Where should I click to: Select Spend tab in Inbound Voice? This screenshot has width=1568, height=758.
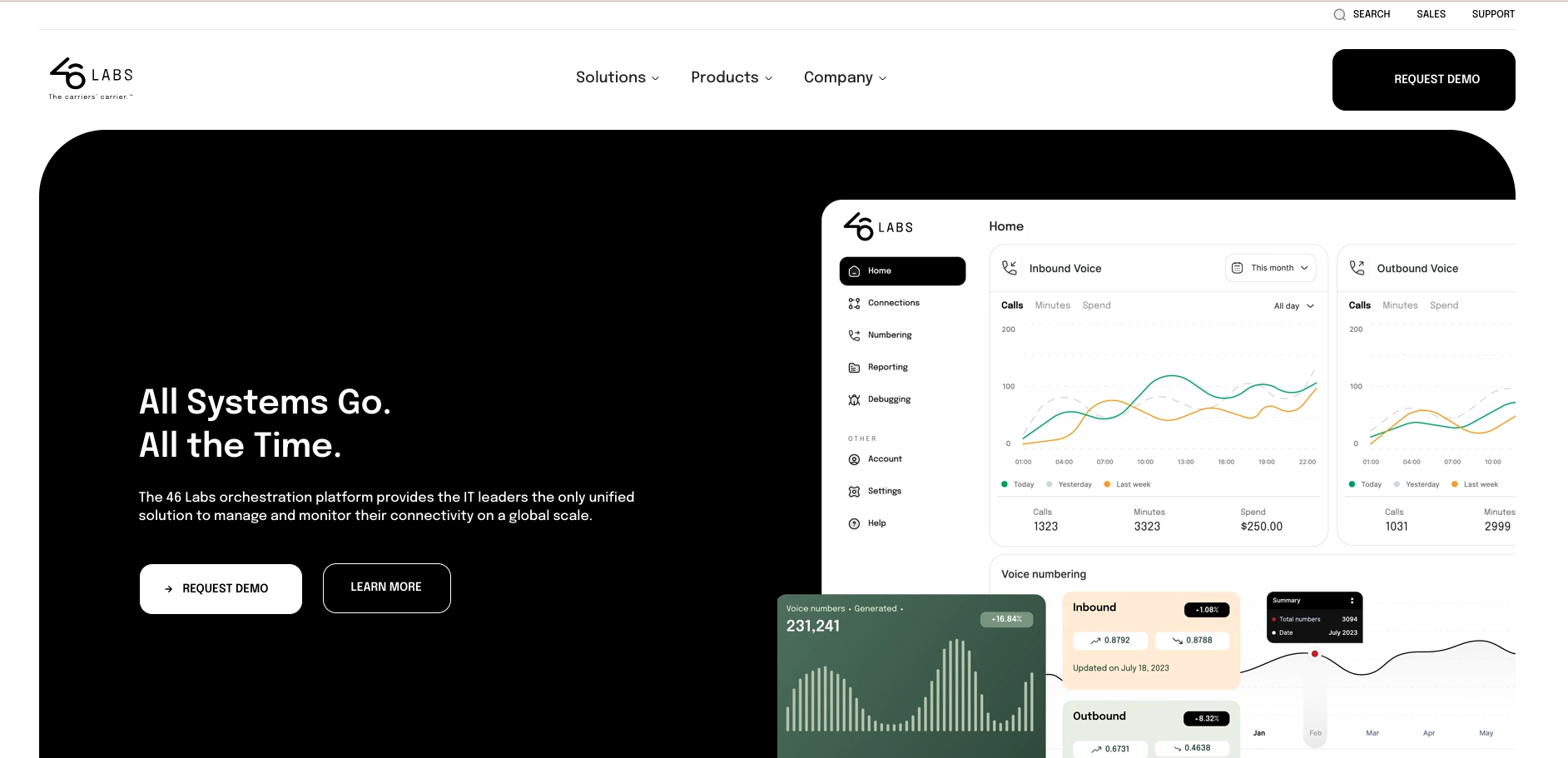tap(1096, 305)
